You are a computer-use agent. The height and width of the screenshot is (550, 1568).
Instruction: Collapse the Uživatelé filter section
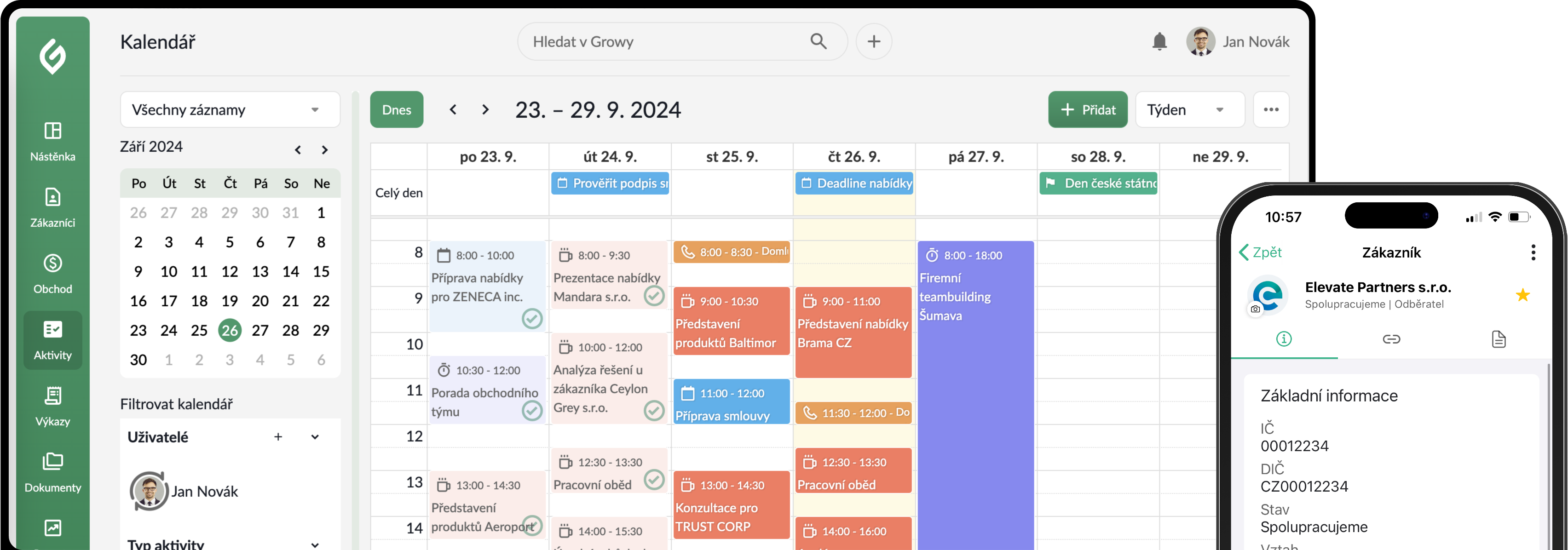click(315, 437)
